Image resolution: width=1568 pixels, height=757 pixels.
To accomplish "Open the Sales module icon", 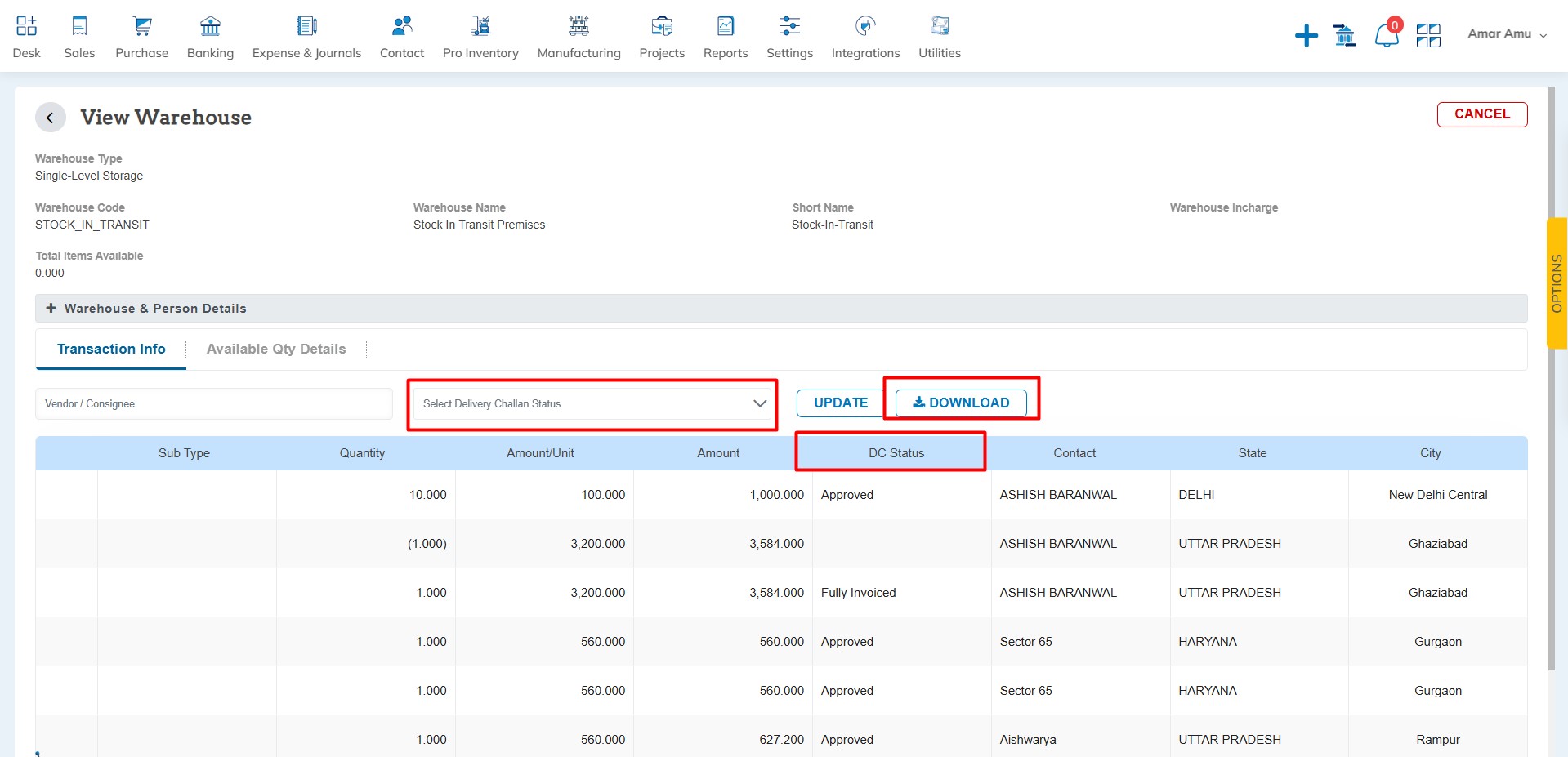I will (79, 26).
